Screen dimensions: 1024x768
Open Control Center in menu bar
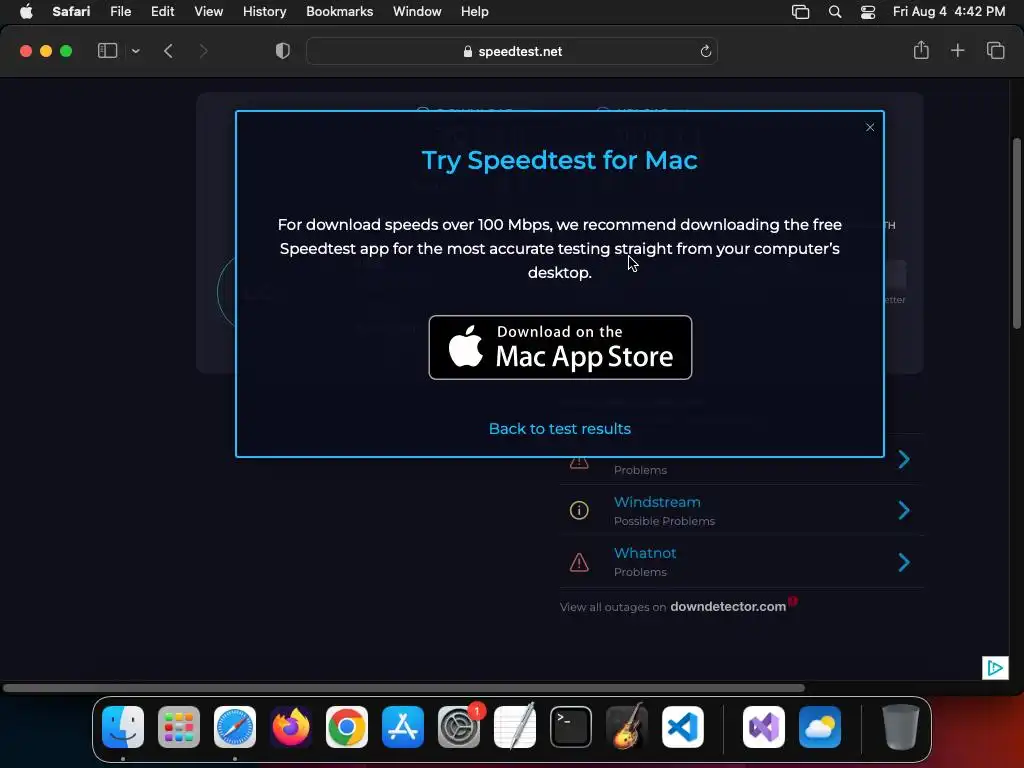(x=867, y=11)
